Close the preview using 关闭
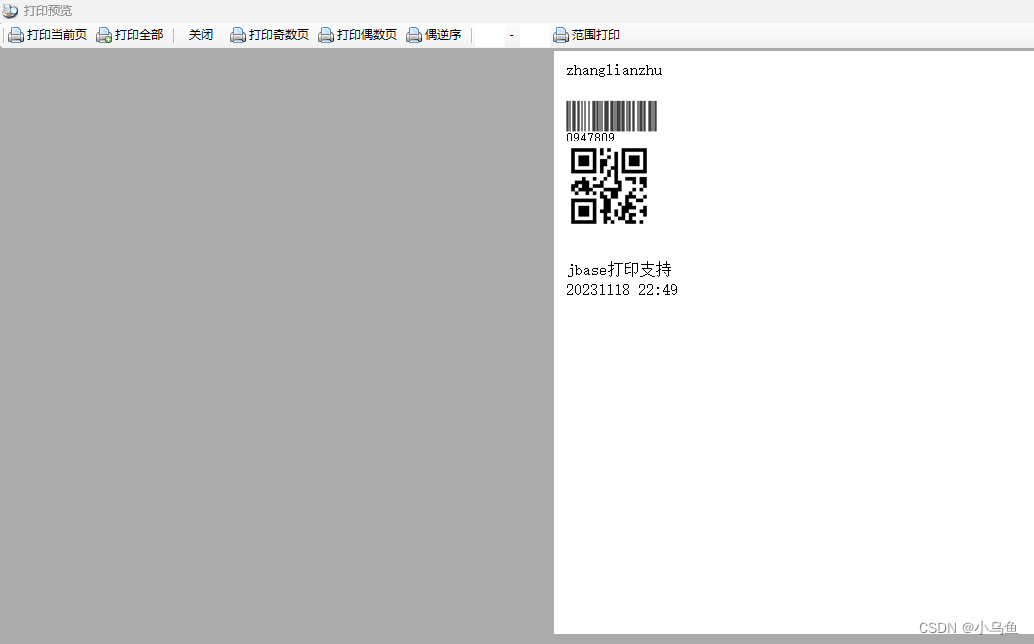Viewport: 1034px width, 644px height. [x=200, y=35]
